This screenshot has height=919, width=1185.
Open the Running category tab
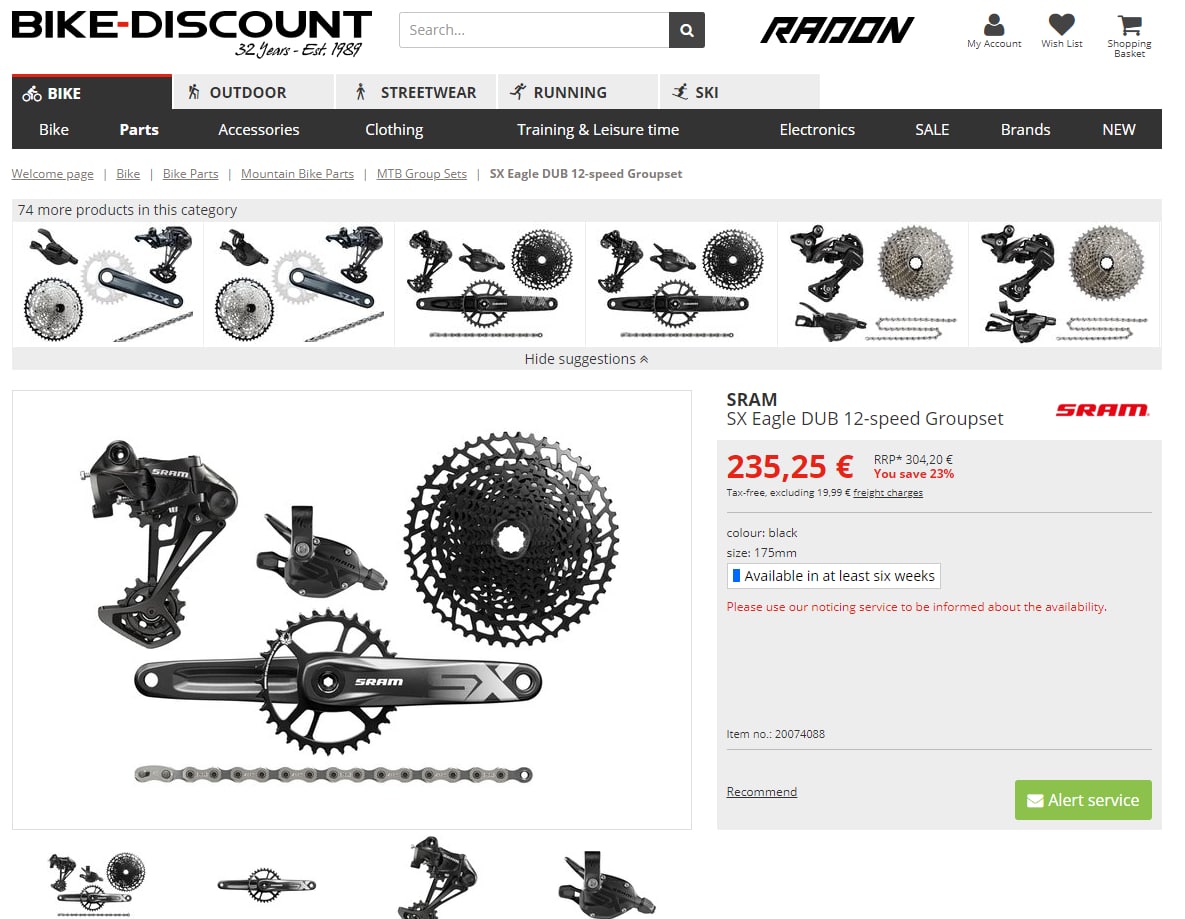pyautogui.click(x=577, y=92)
